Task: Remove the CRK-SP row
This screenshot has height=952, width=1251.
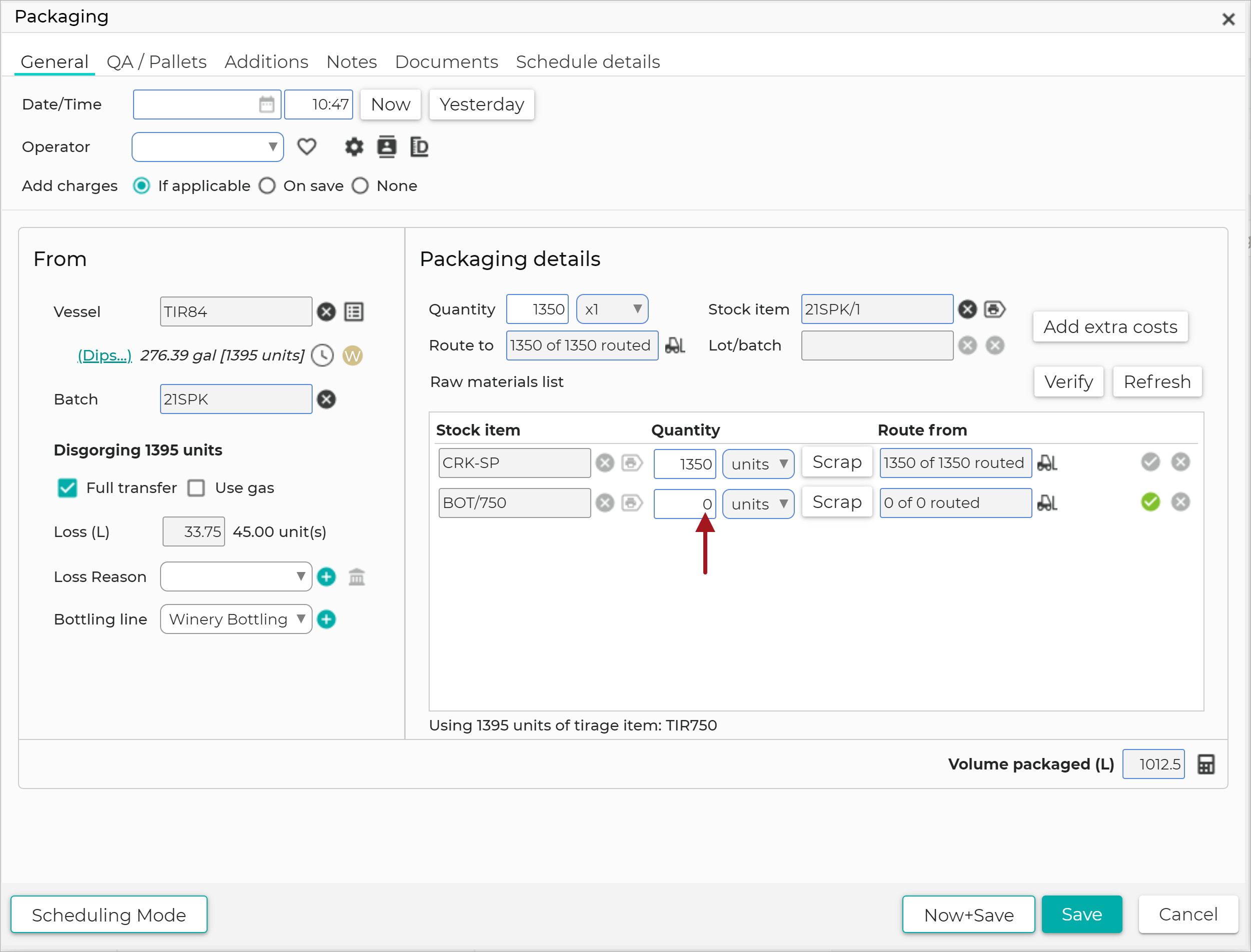Action: coord(1180,462)
